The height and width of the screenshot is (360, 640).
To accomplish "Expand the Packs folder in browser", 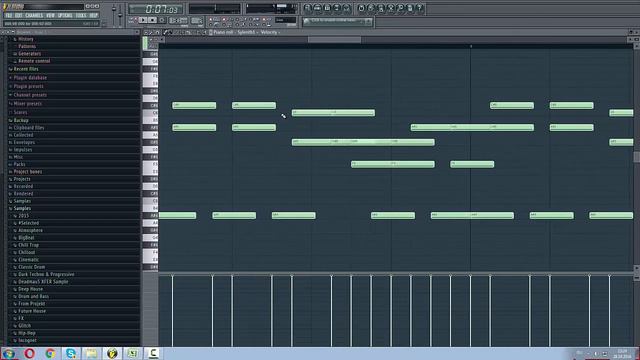I will coord(20,164).
